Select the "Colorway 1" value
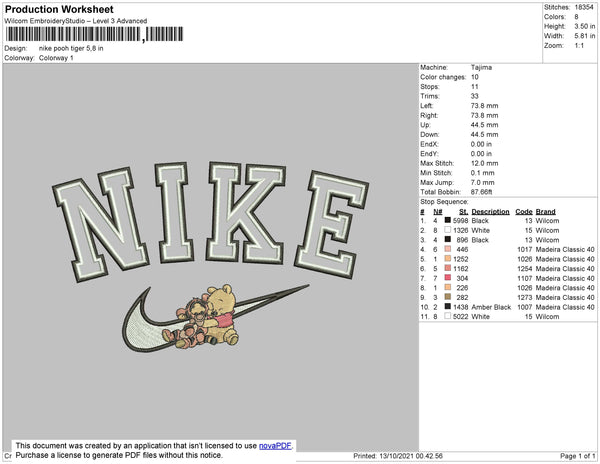The height and width of the screenshot is (464, 600). [56, 58]
